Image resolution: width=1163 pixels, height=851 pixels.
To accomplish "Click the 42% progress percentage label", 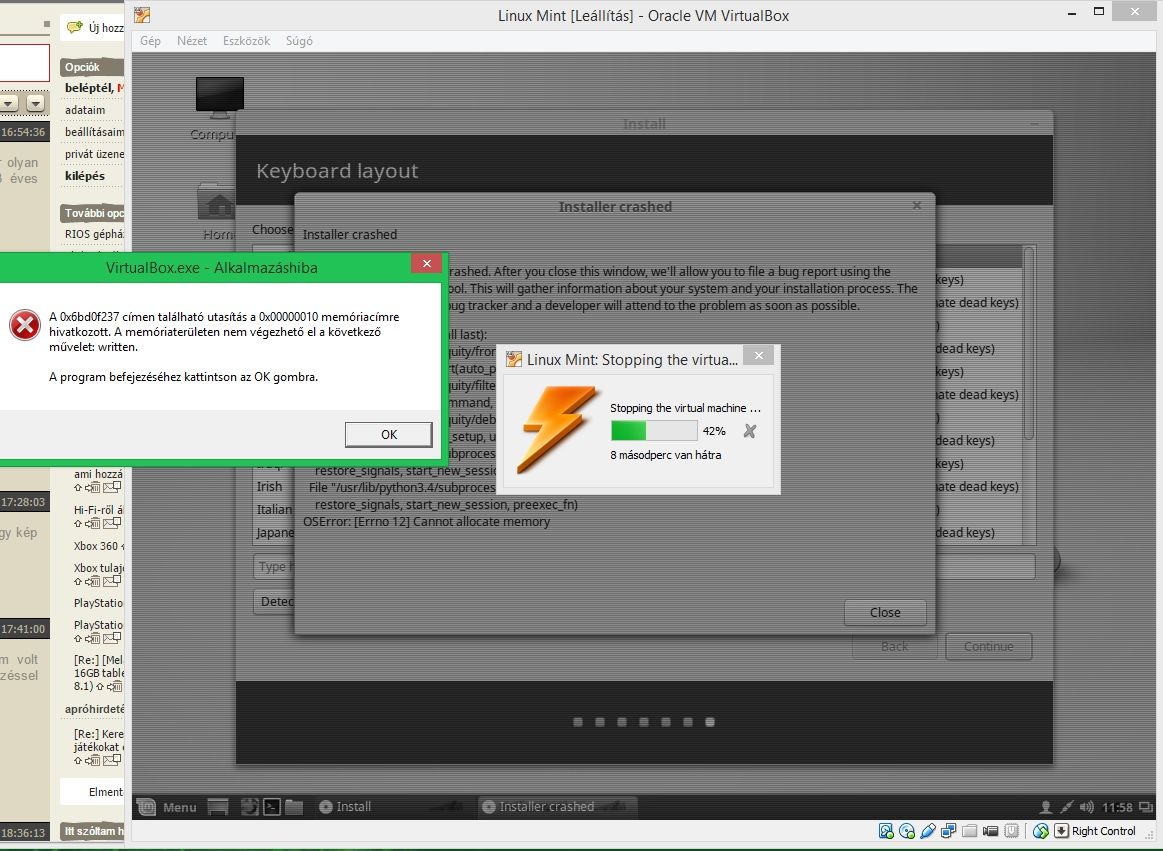I will pos(714,431).
